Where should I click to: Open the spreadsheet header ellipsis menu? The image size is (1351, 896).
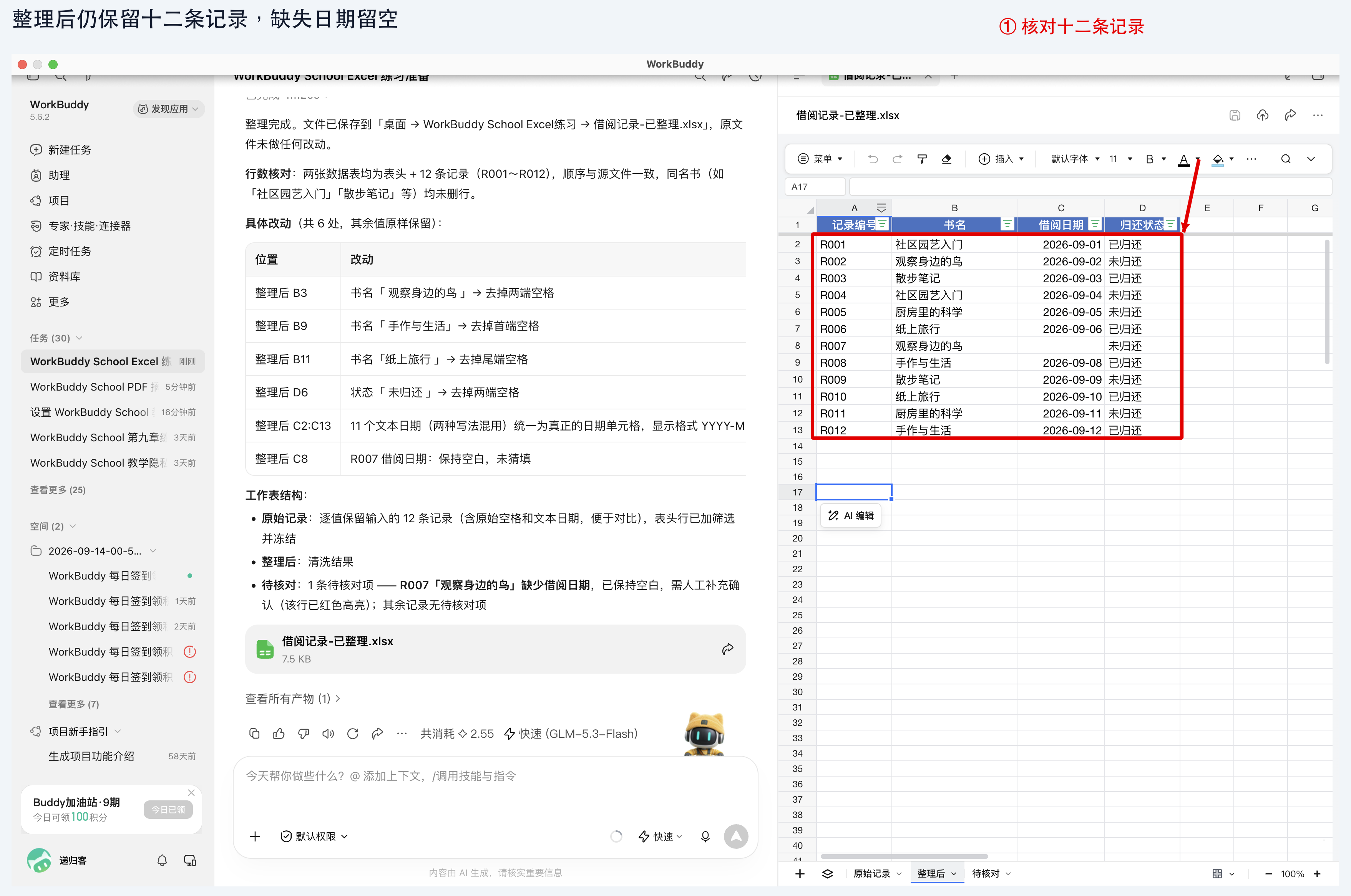click(x=1318, y=116)
